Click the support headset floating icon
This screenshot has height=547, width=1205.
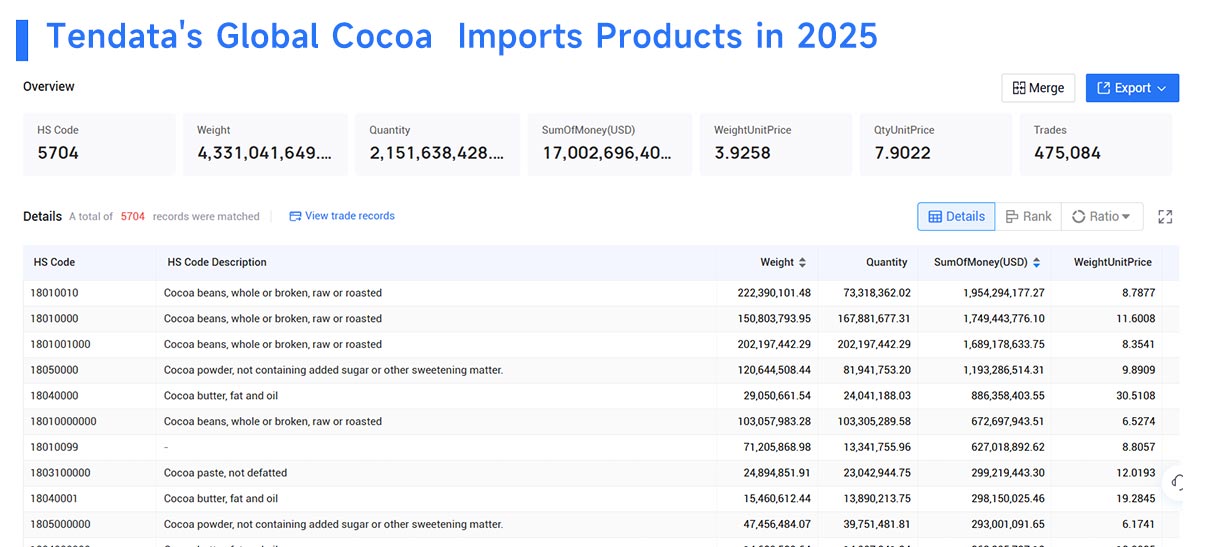point(1179,483)
